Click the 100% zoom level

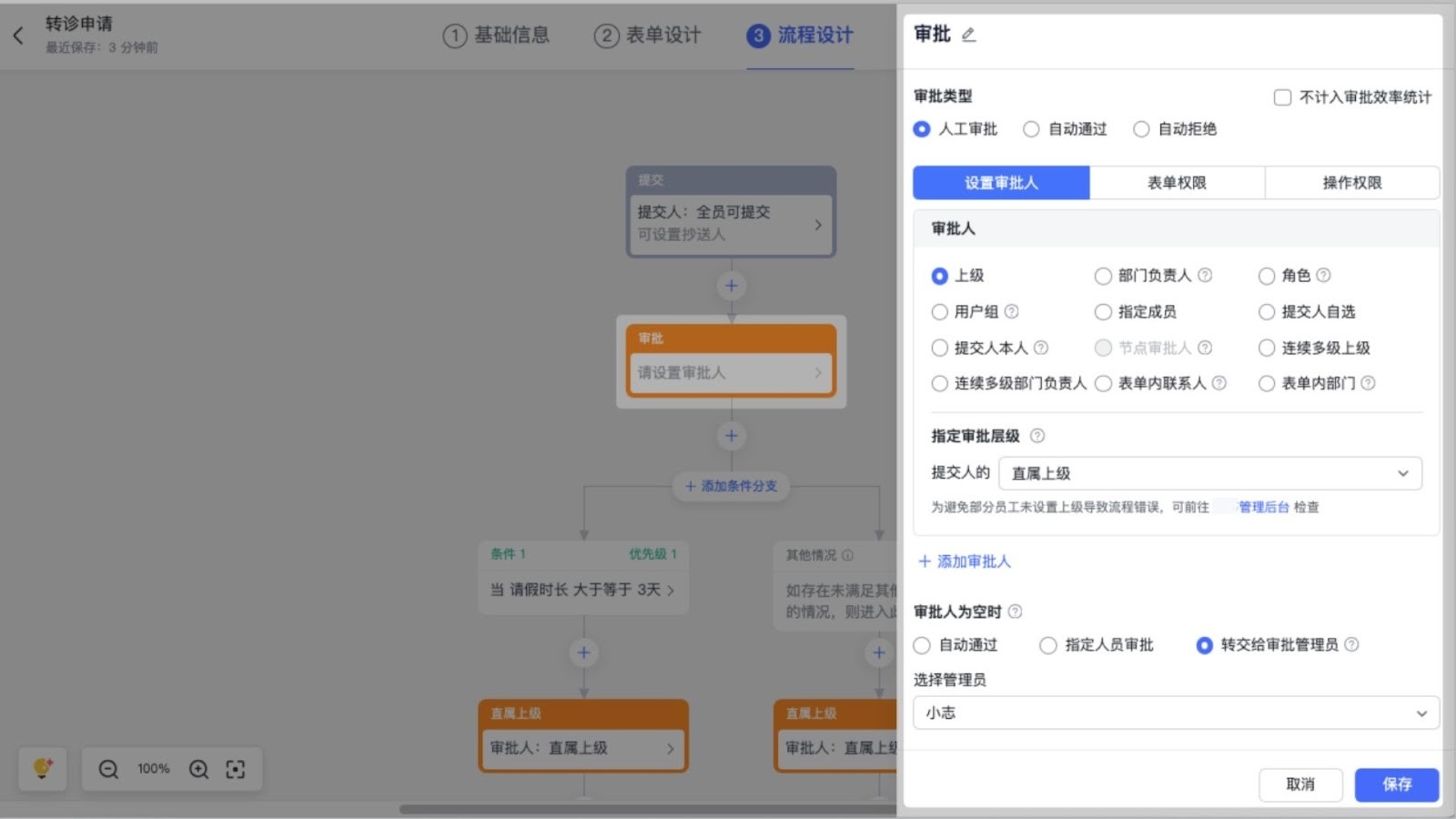pos(154,769)
